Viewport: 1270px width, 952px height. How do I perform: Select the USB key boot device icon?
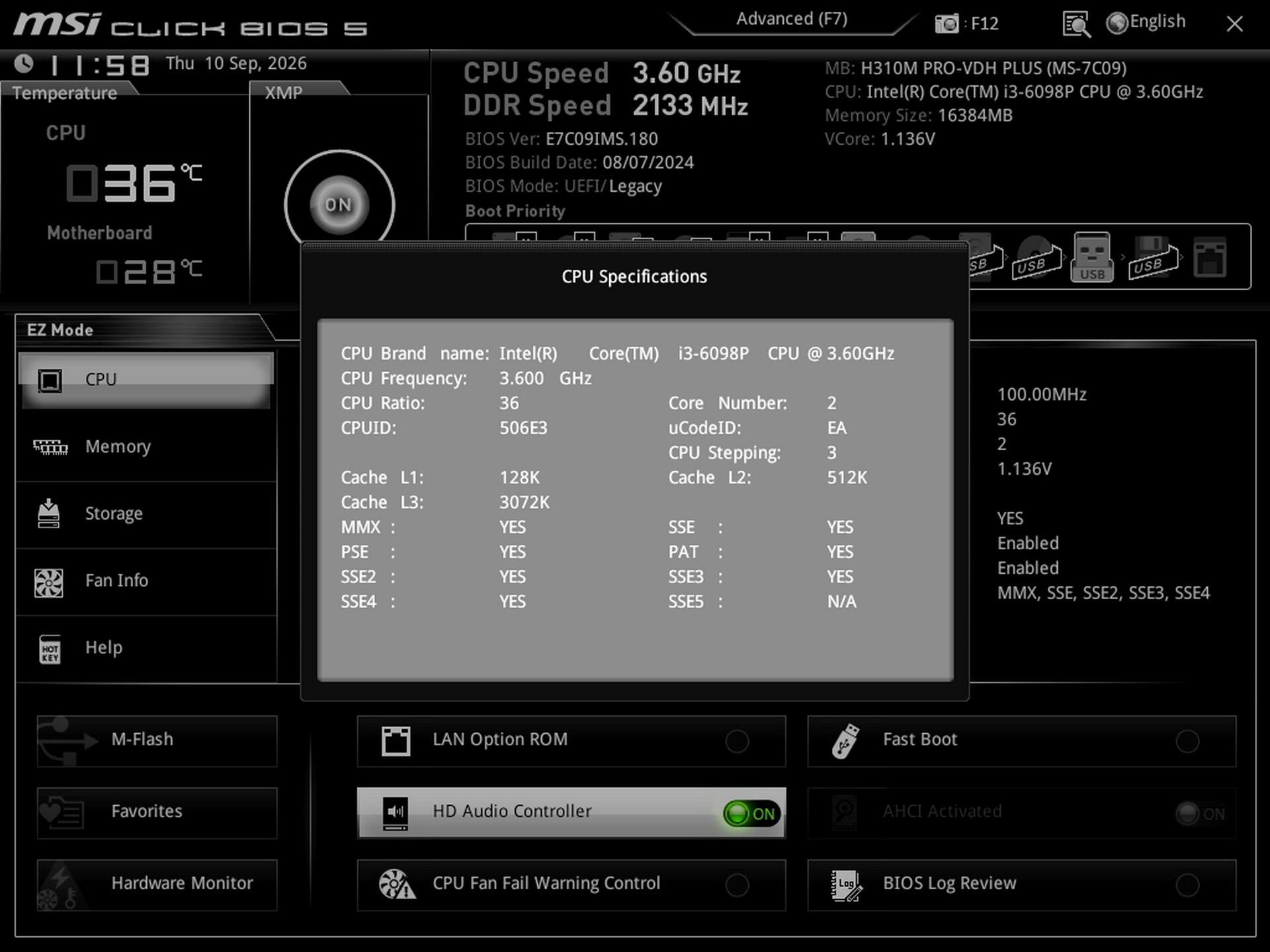pos(1092,257)
